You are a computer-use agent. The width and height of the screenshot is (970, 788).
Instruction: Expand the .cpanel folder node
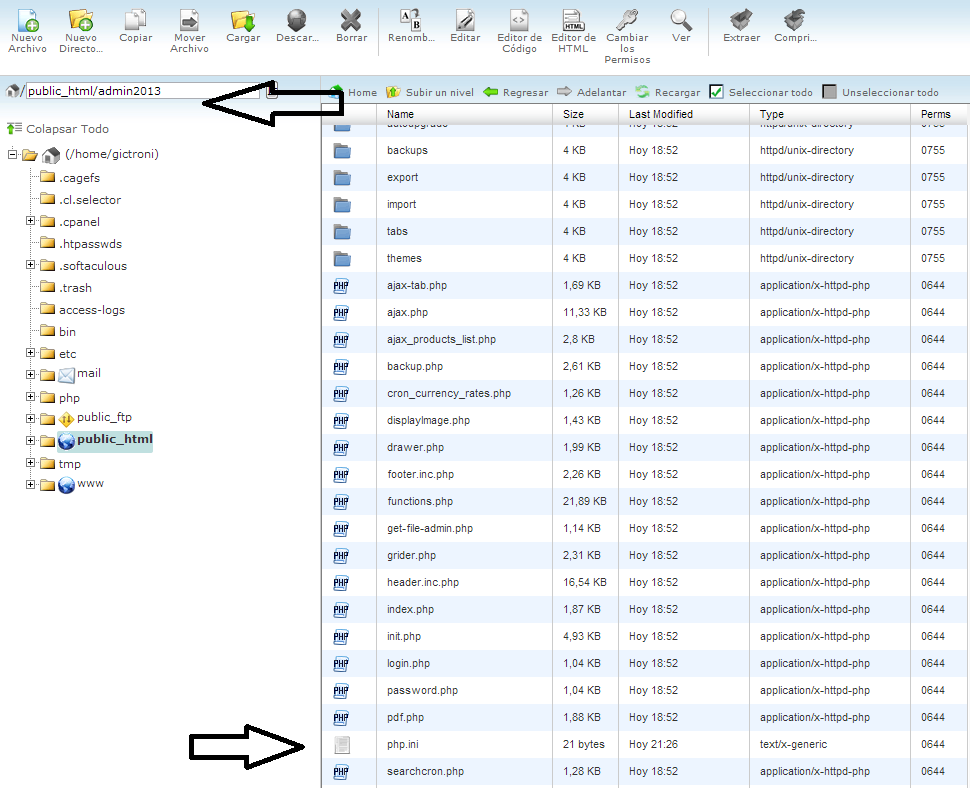(x=30, y=221)
